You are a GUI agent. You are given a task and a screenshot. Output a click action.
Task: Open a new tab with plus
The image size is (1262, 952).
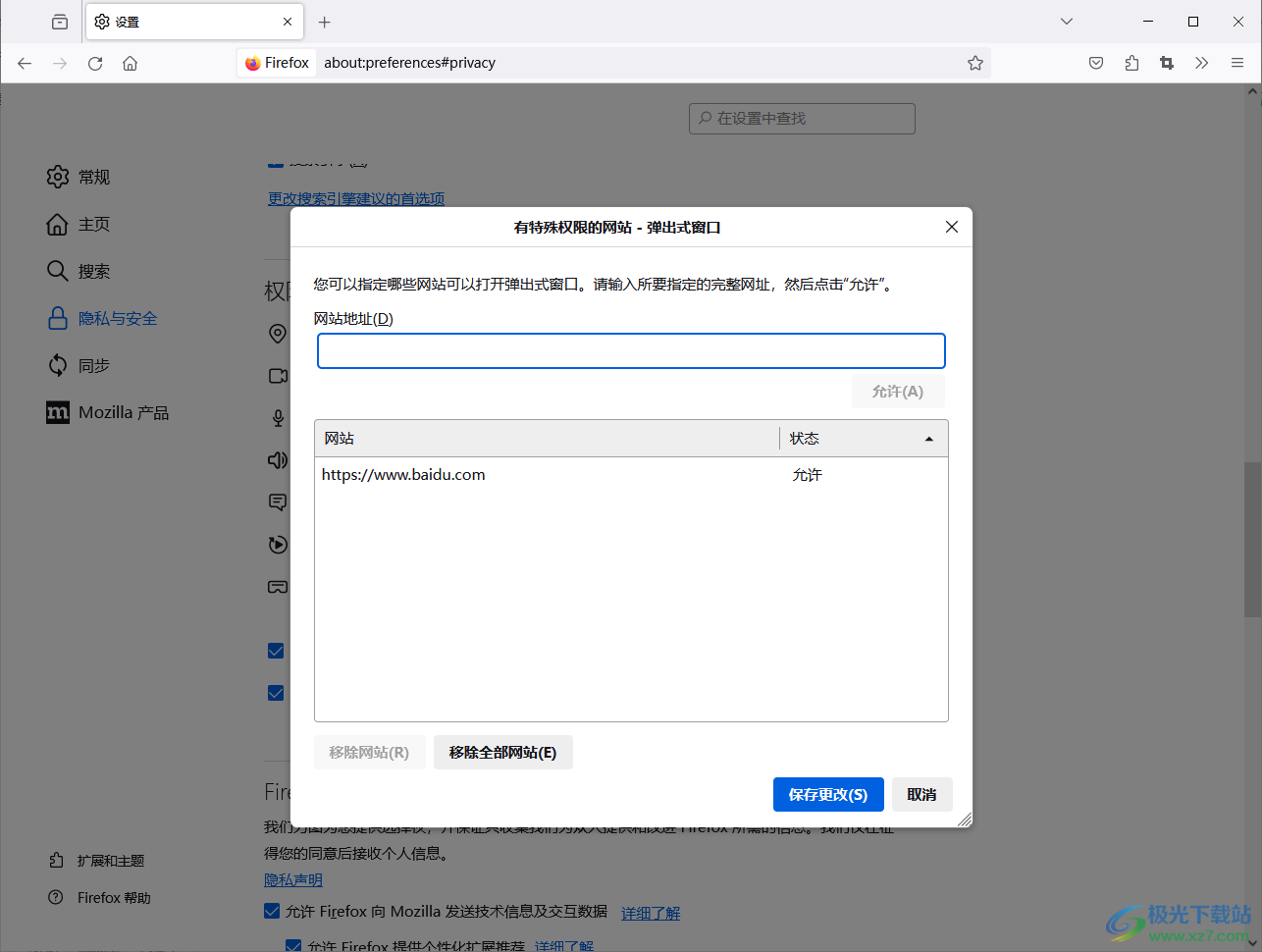325,22
